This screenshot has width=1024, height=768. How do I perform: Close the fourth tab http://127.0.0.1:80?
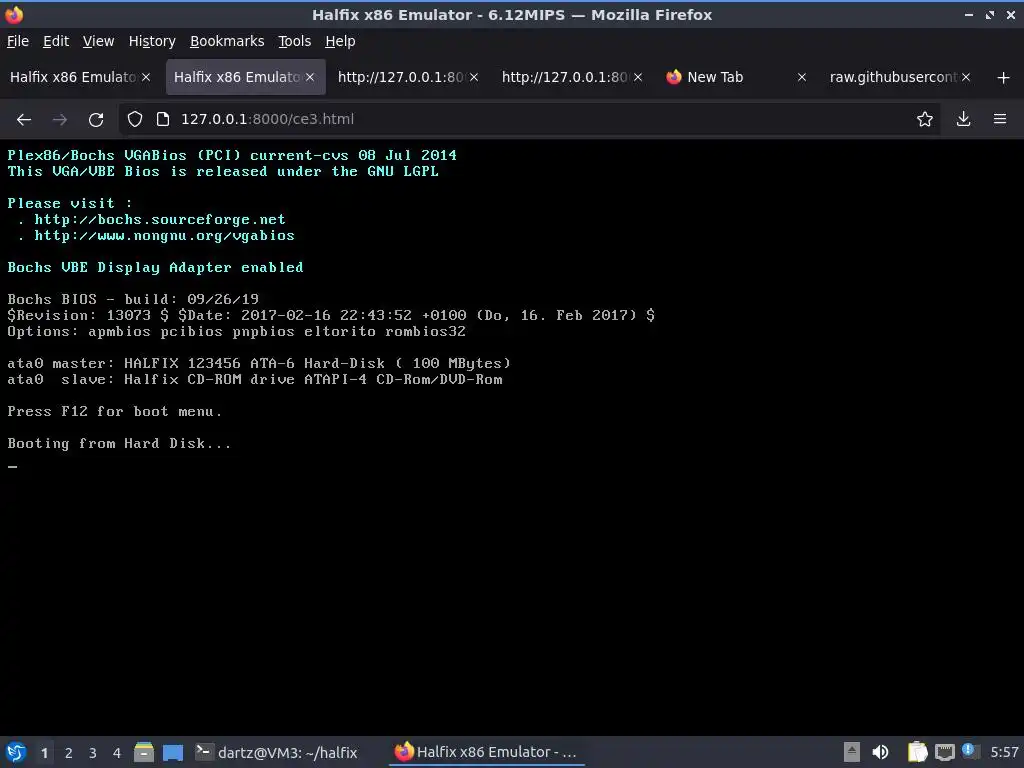(x=638, y=77)
